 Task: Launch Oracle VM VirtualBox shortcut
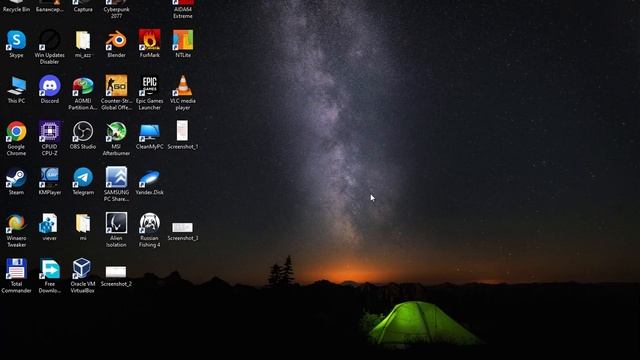[x=83, y=276]
